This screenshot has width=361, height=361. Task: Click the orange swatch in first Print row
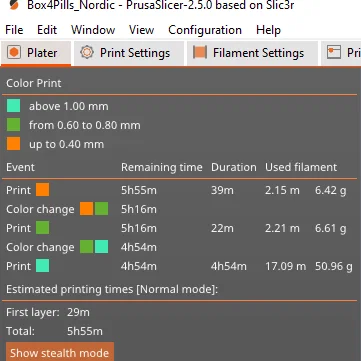coord(43,190)
